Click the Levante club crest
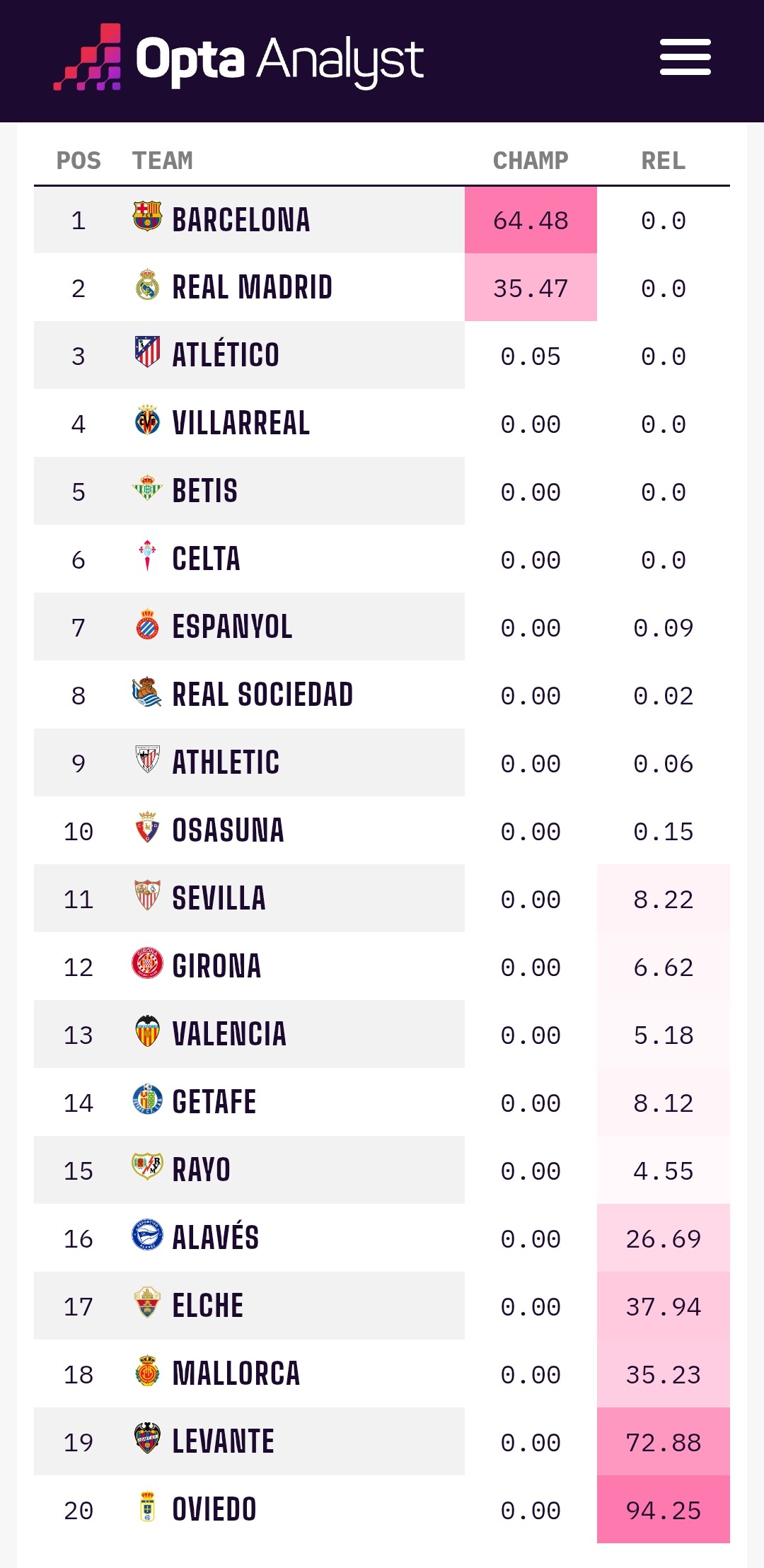The width and height of the screenshot is (764, 1568). coord(147,1439)
